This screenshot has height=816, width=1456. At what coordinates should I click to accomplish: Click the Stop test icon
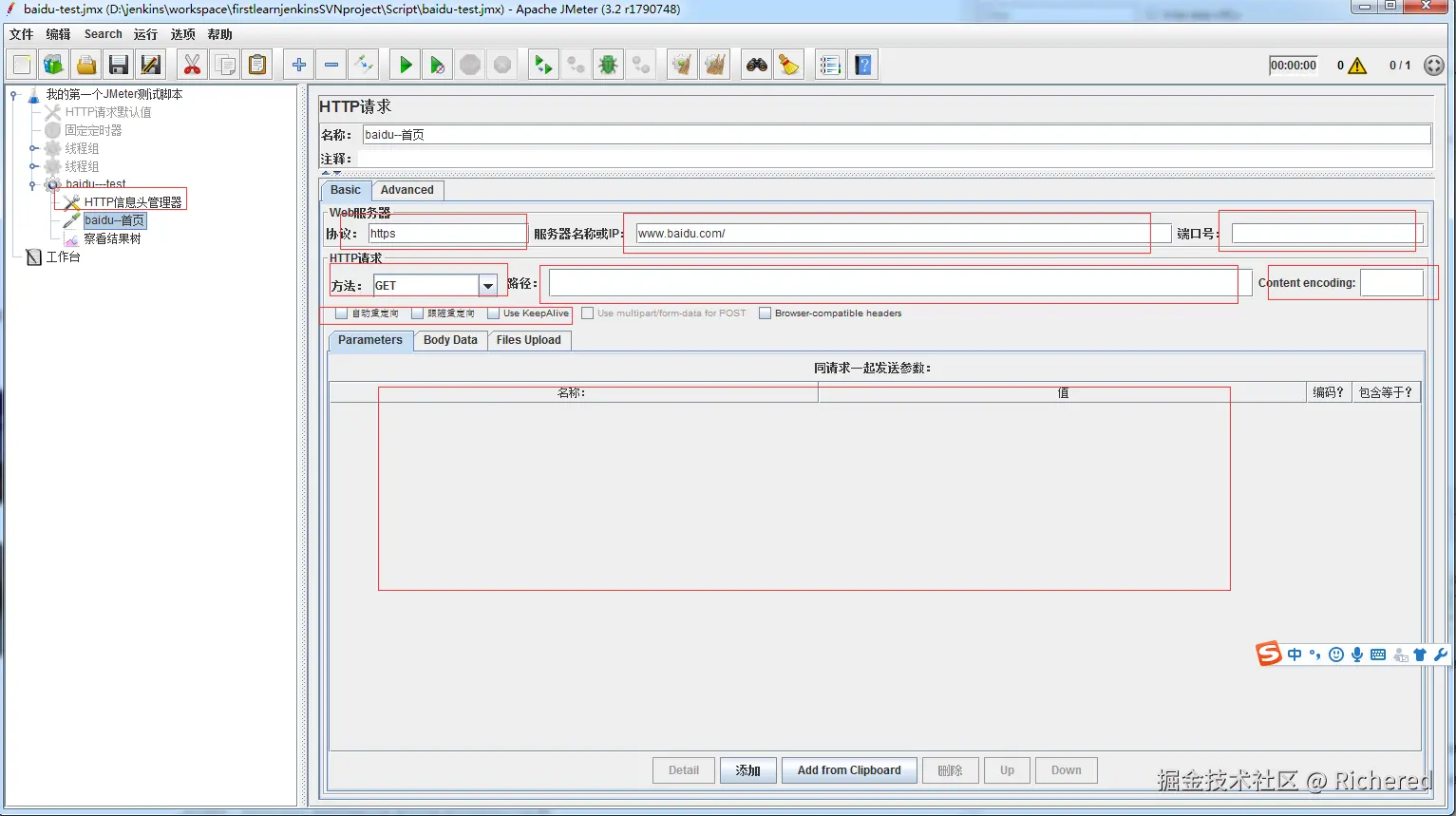click(470, 65)
